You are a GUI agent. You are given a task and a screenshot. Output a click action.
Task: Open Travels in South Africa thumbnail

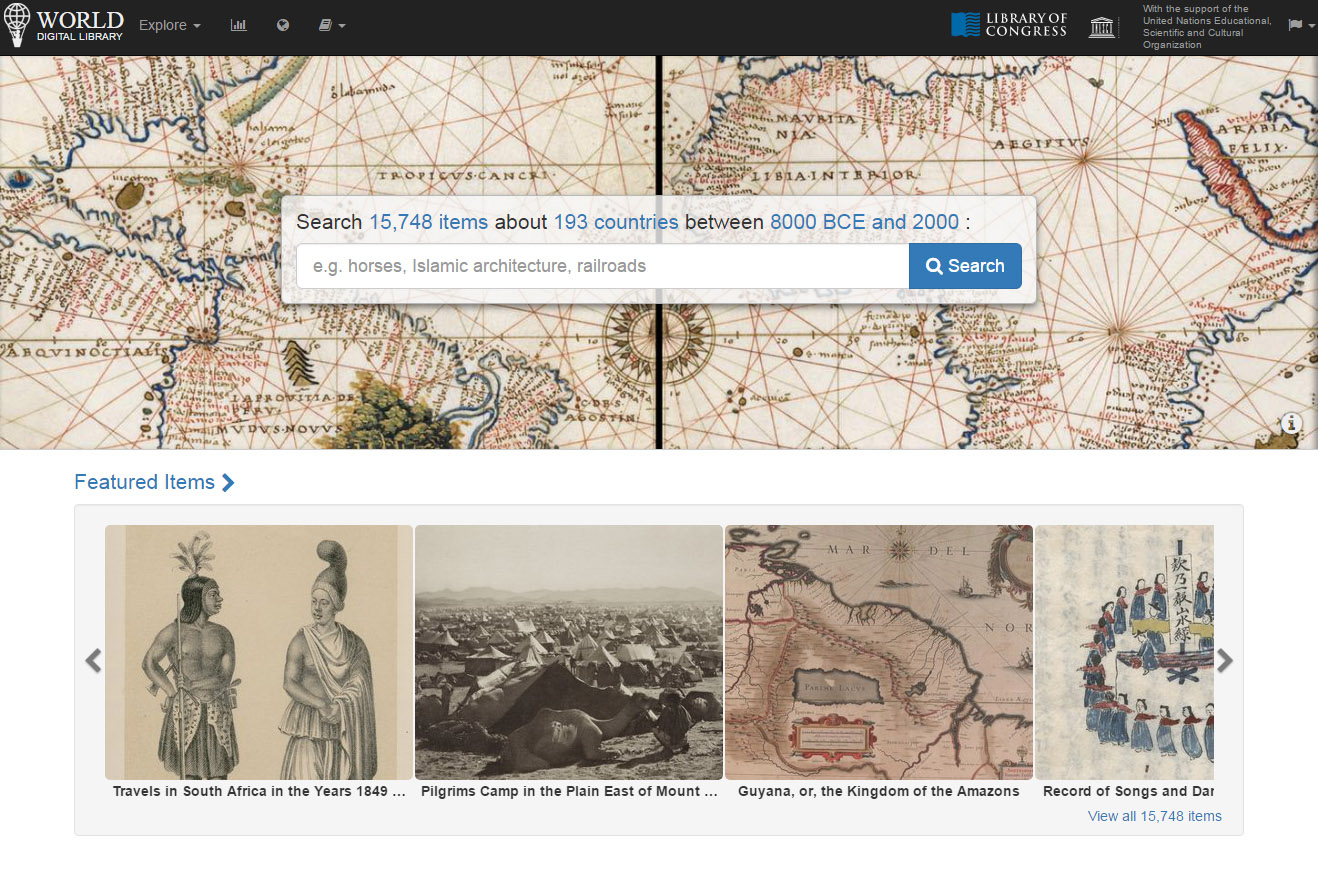[259, 652]
